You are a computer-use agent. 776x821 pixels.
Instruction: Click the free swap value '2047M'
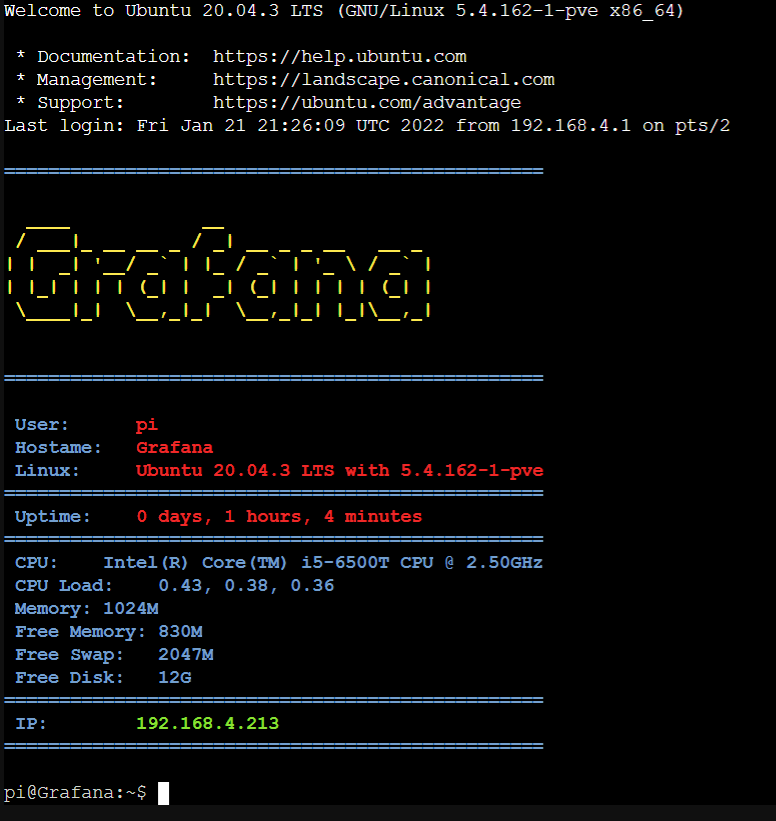click(186, 655)
